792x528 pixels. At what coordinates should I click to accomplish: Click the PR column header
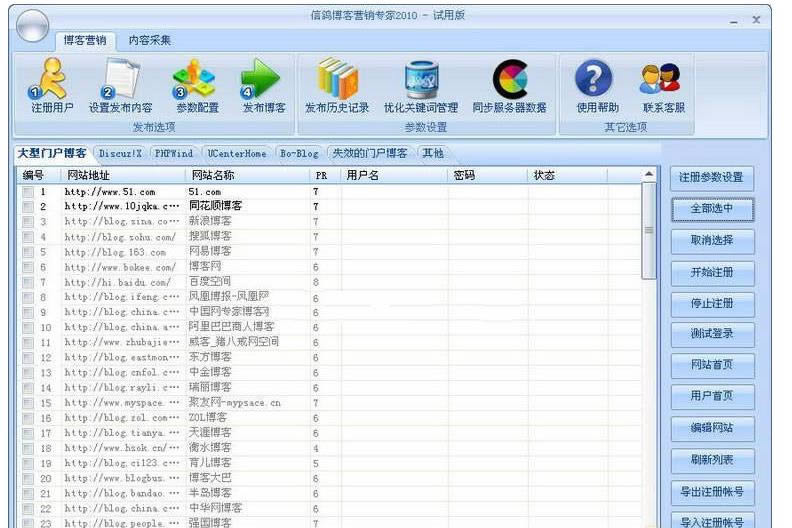coord(320,176)
